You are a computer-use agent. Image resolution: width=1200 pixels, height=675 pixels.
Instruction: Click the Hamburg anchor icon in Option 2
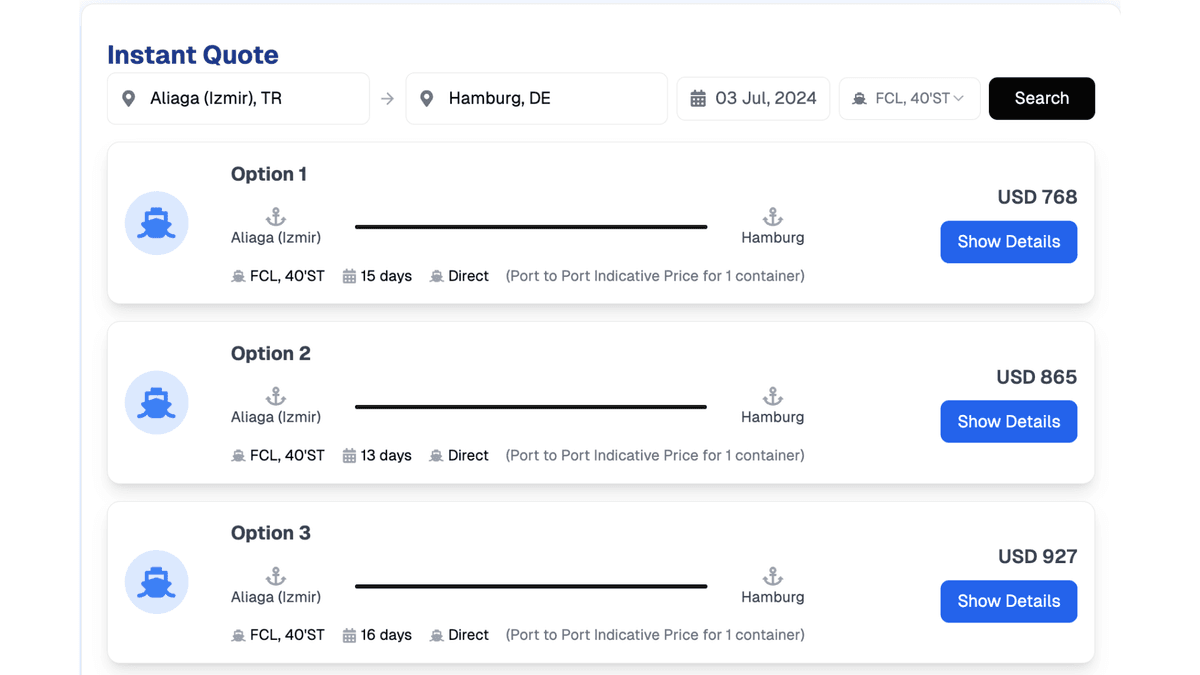point(772,397)
